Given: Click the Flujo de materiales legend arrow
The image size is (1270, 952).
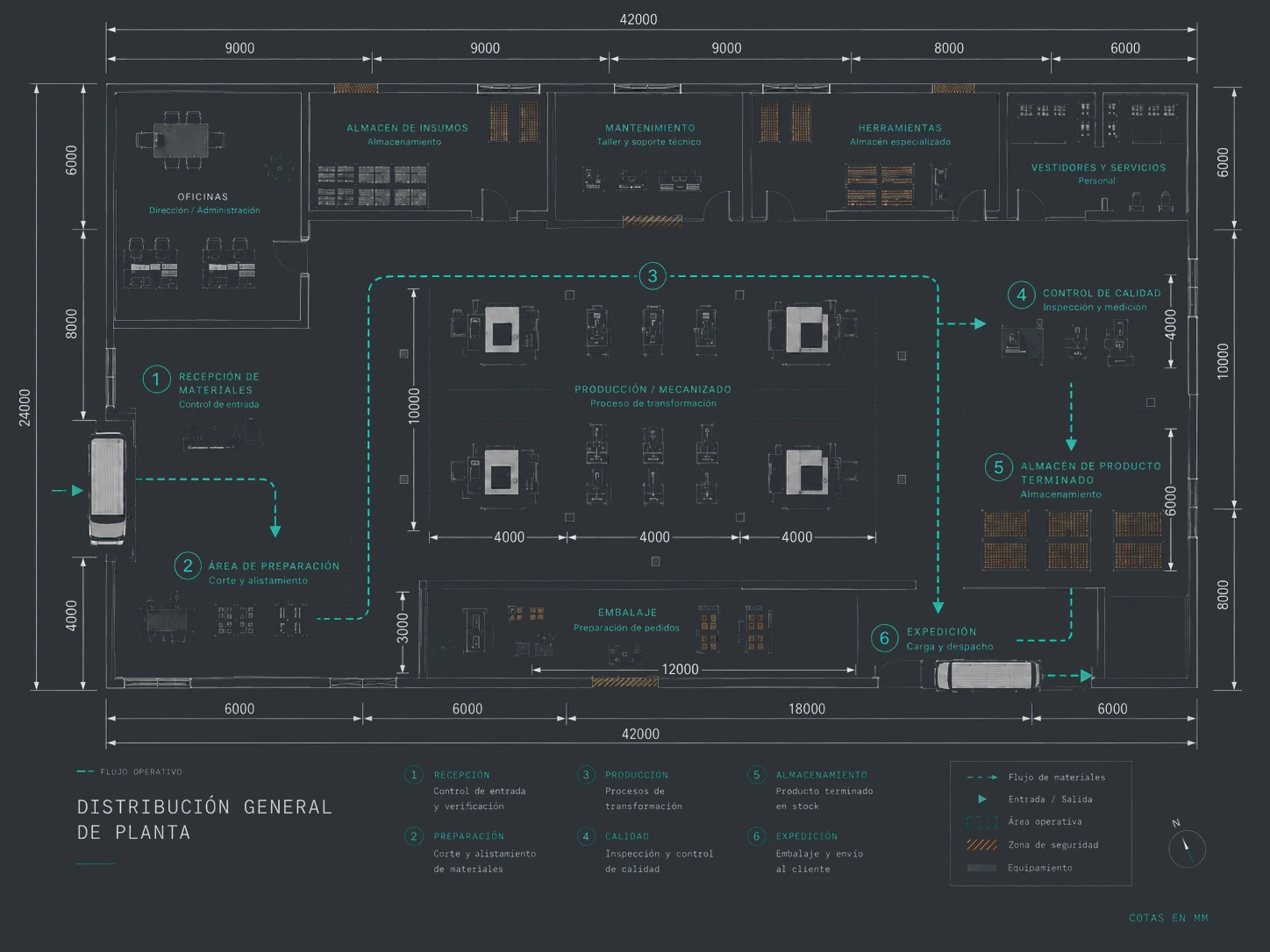Looking at the screenshot, I should click(x=981, y=778).
